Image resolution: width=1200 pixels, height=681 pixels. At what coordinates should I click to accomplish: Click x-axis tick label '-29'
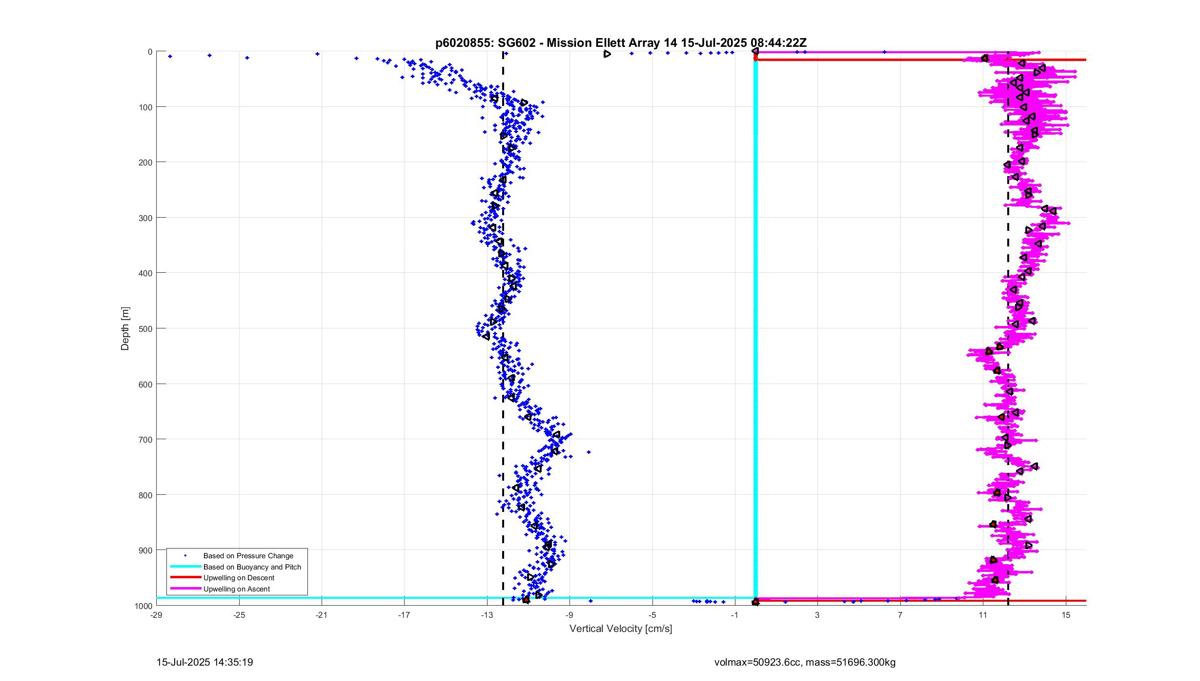tap(156, 615)
